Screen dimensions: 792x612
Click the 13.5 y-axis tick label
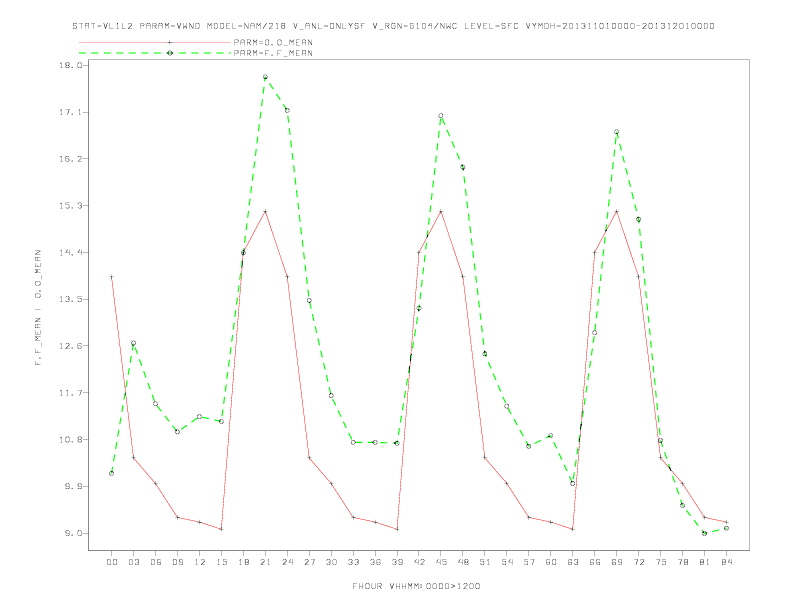(71, 299)
